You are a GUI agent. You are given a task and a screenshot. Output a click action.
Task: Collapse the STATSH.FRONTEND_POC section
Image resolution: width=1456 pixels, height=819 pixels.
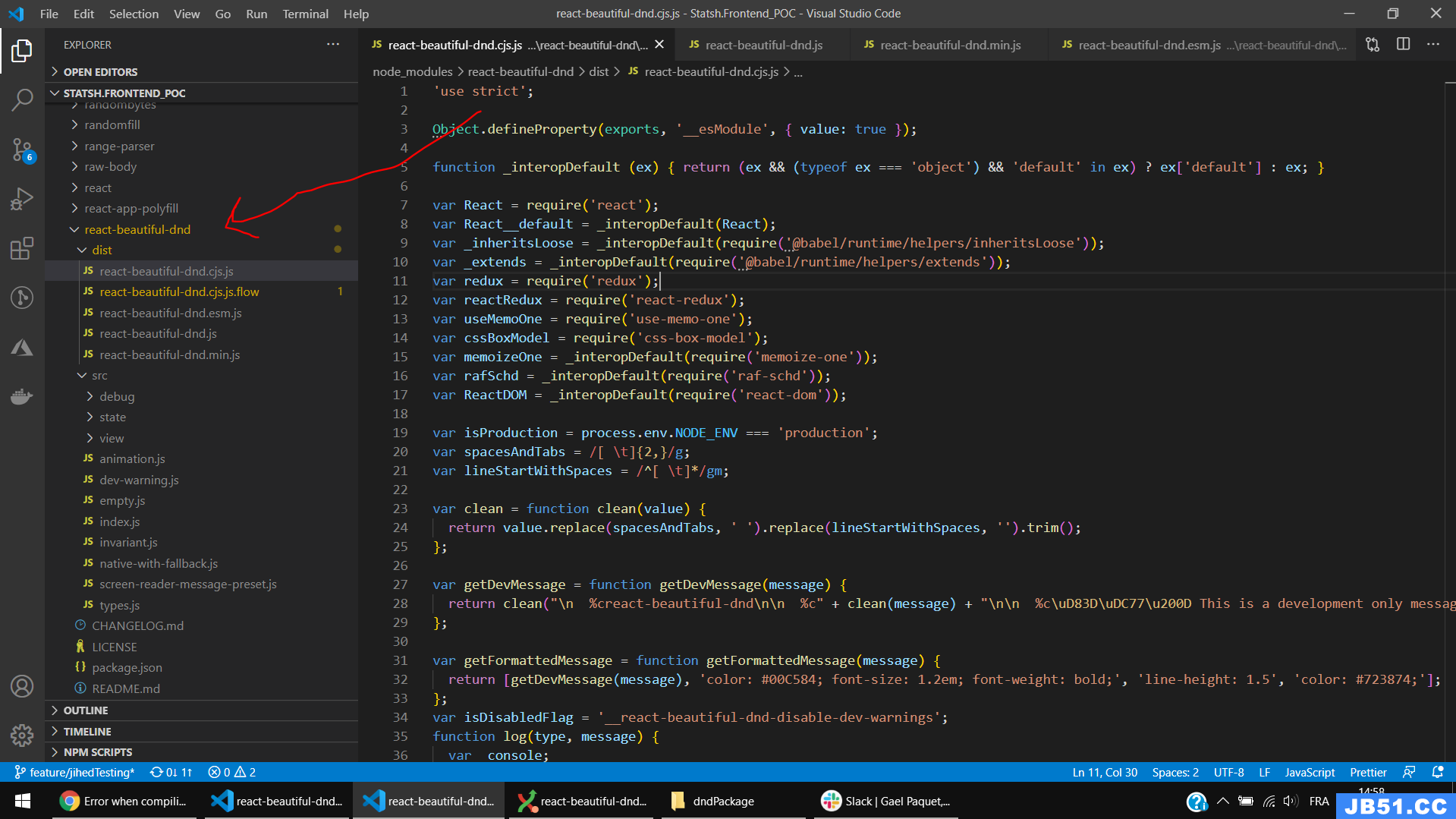(x=201, y=93)
